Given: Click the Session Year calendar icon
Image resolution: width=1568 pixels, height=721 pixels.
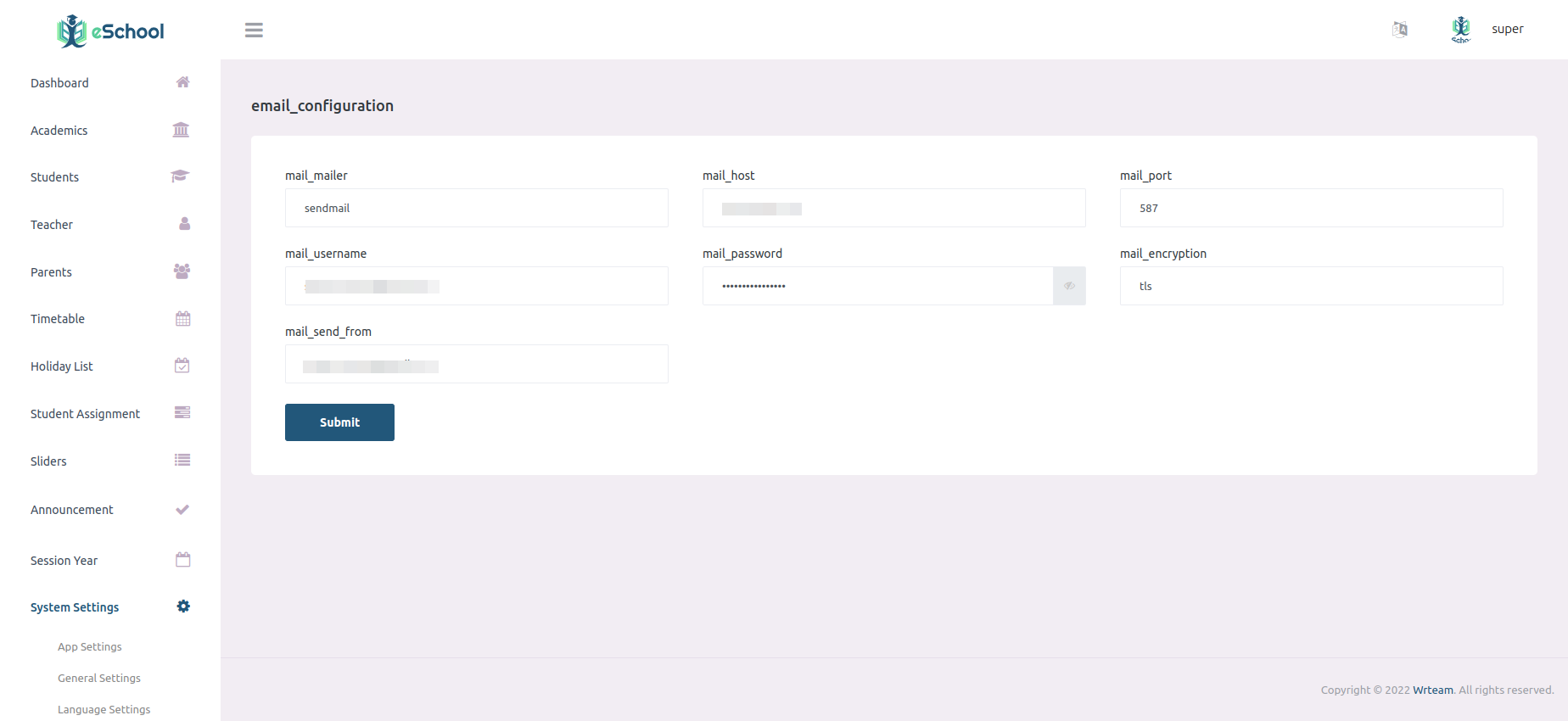Looking at the screenshot, I should [x=182, y=560].
